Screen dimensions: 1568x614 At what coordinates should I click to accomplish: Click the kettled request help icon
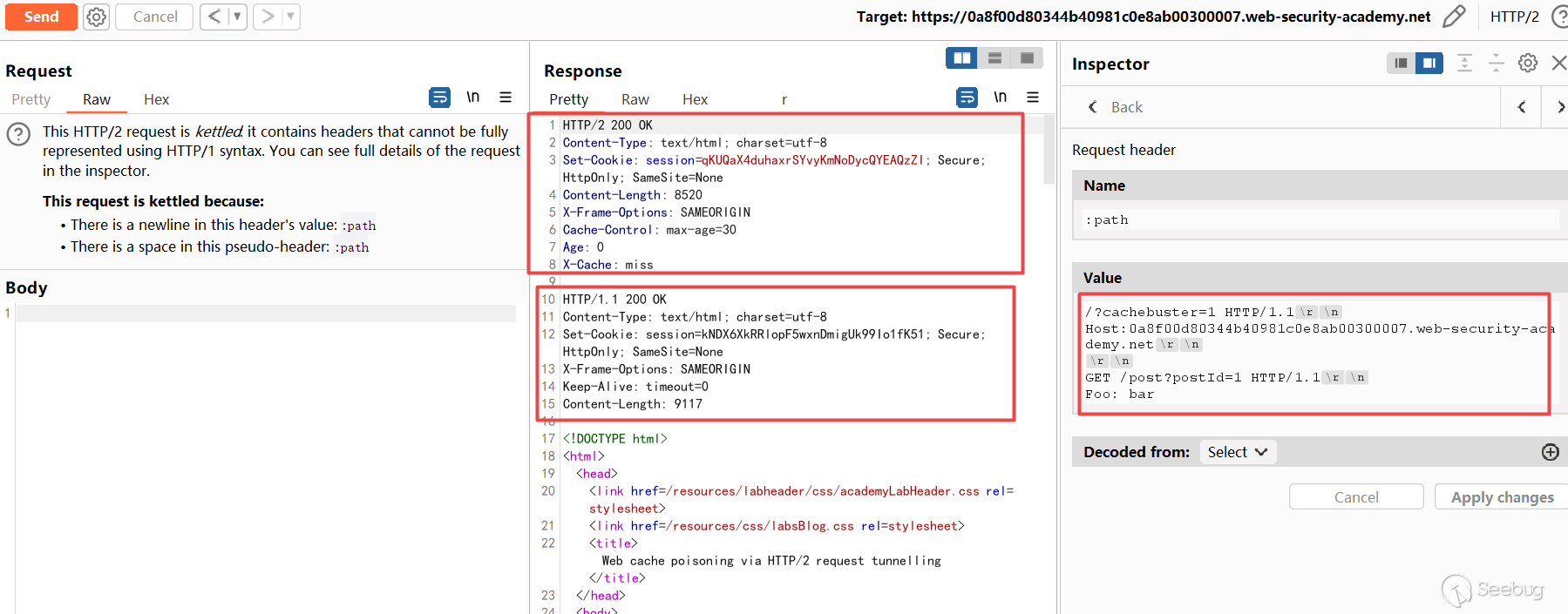18,134
